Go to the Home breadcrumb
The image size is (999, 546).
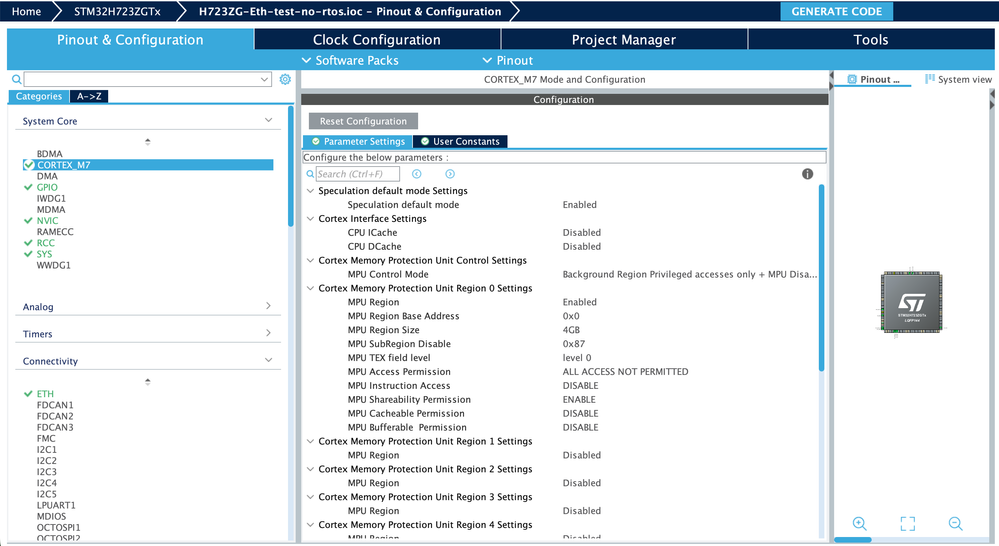point(26,11)
